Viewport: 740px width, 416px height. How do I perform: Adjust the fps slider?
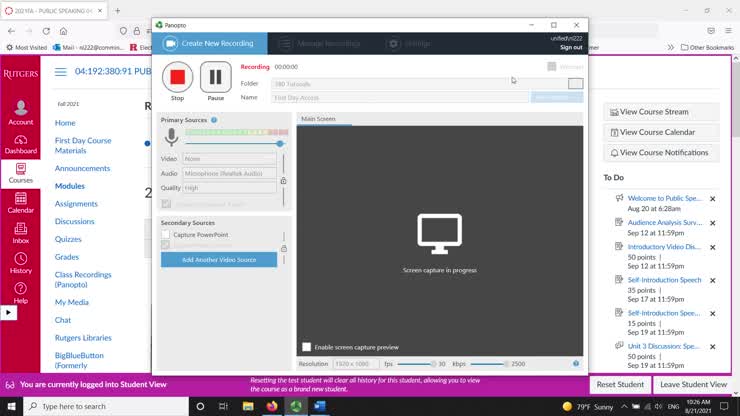[x=430, y=364]
